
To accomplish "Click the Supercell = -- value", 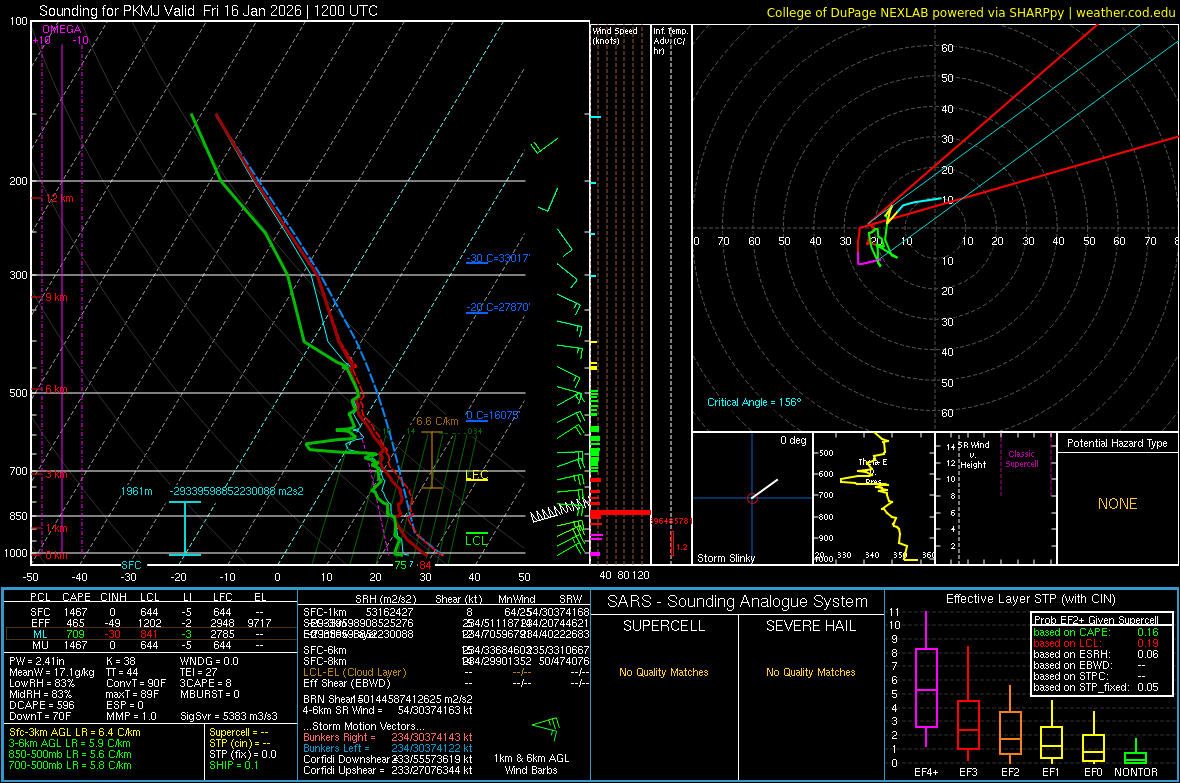I will (239, 732).
